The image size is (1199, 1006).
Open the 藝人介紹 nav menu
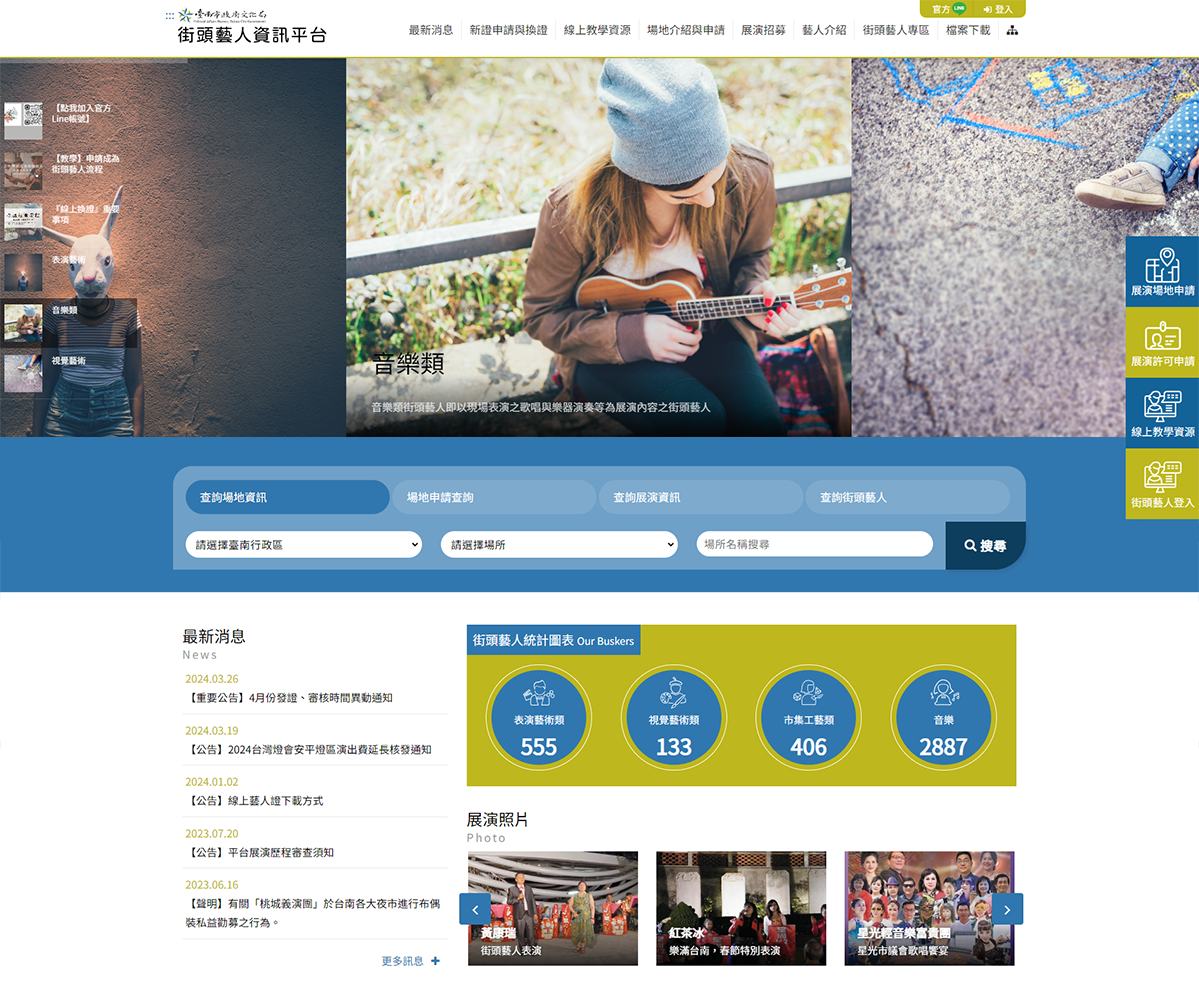point(824,31)
